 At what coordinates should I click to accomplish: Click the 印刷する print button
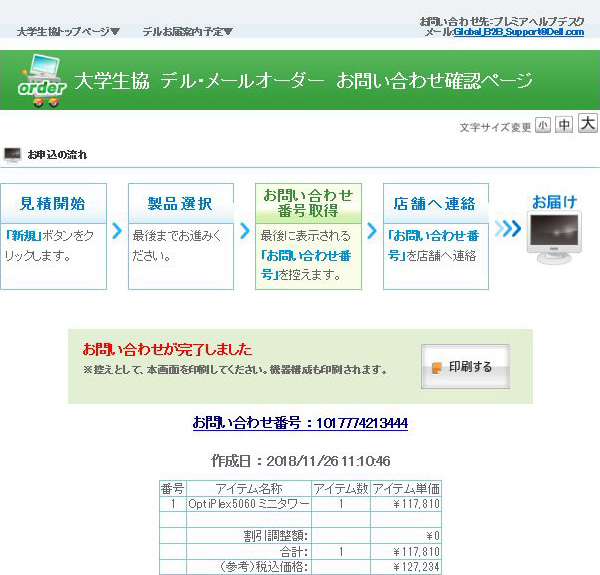point(465,367)
